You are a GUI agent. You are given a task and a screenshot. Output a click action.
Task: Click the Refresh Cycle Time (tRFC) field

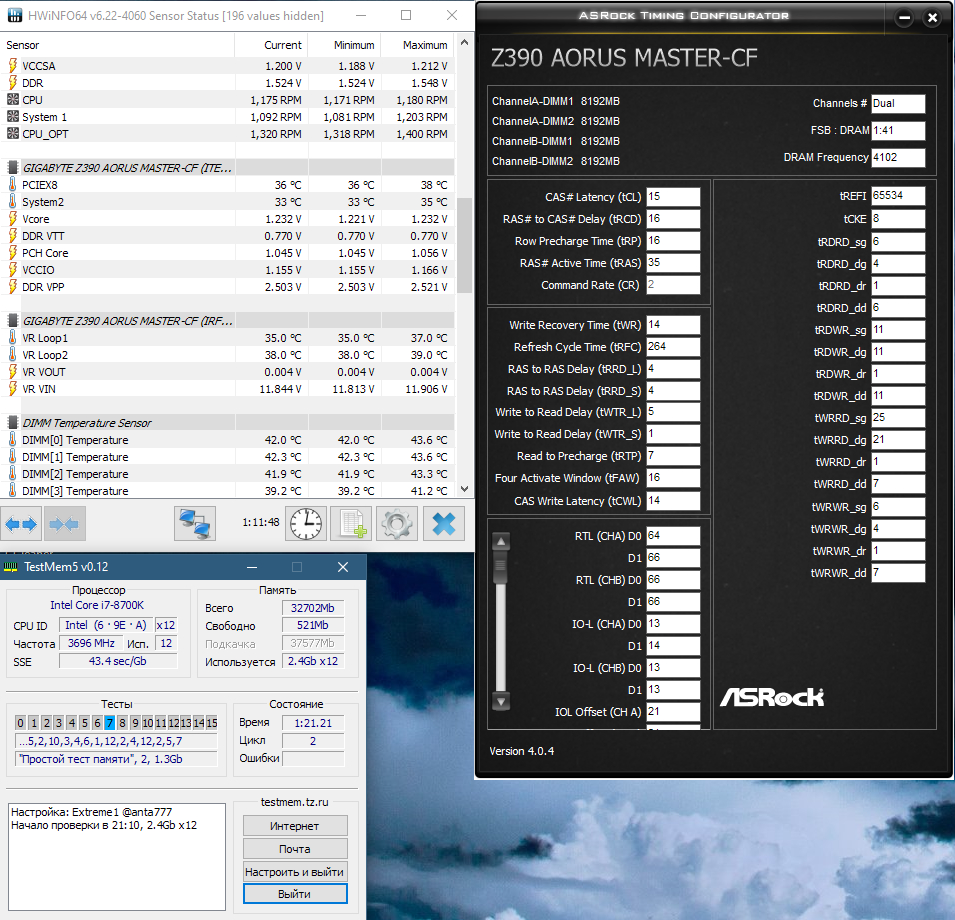coord(673,346)
